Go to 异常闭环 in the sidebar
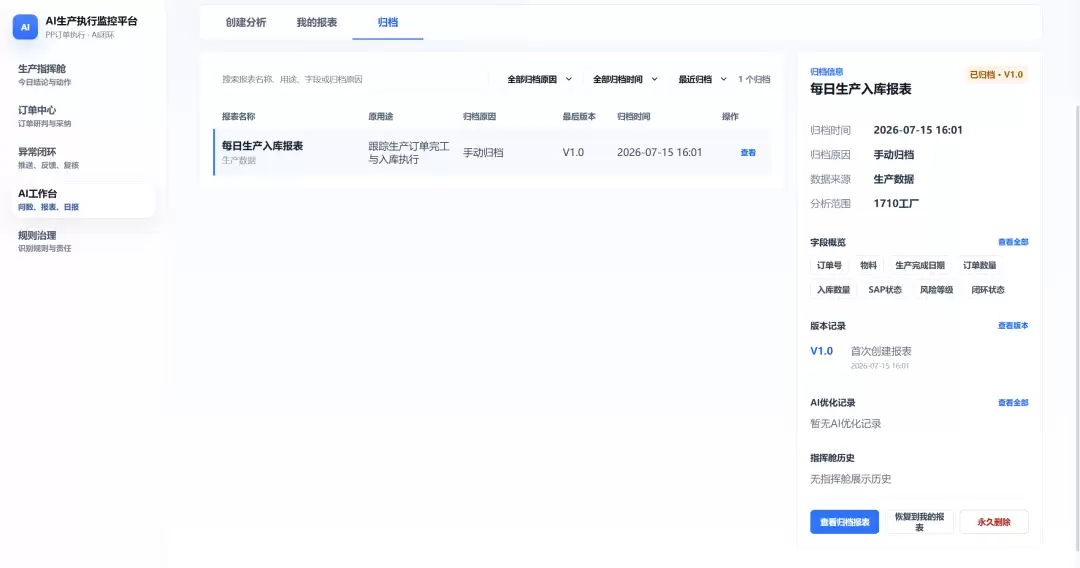 (x=83, y=158)
